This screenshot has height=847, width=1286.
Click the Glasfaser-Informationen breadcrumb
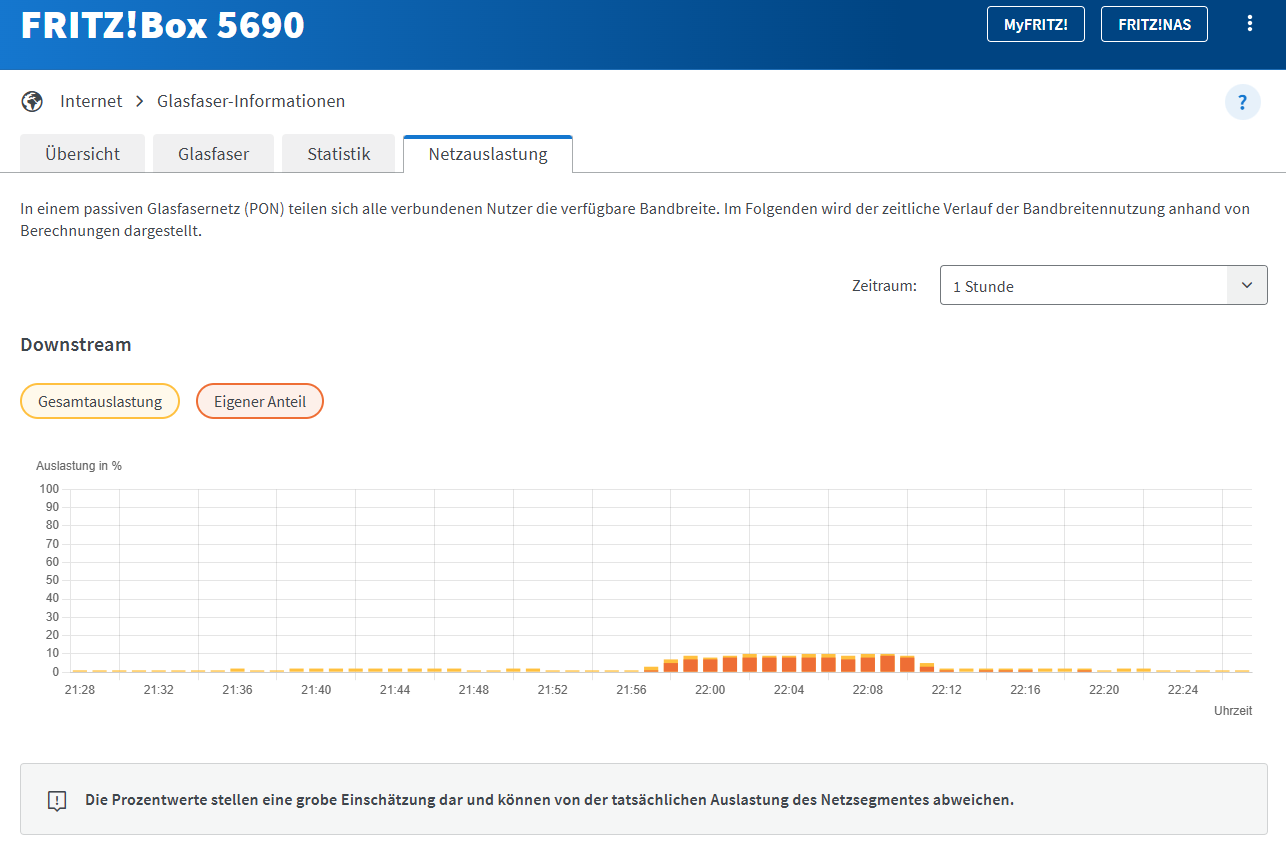point(251,101)
